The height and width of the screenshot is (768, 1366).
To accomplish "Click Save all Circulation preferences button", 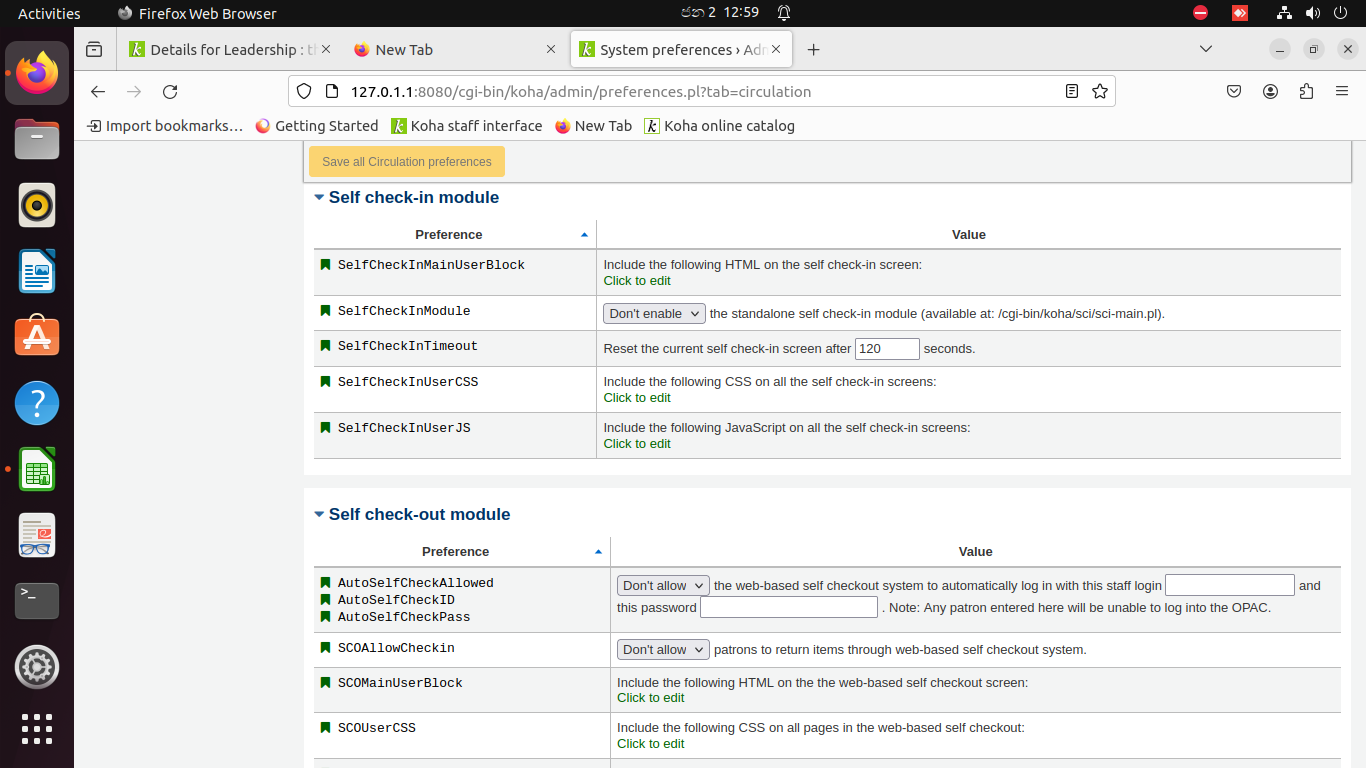I will (x=407, y=162).
